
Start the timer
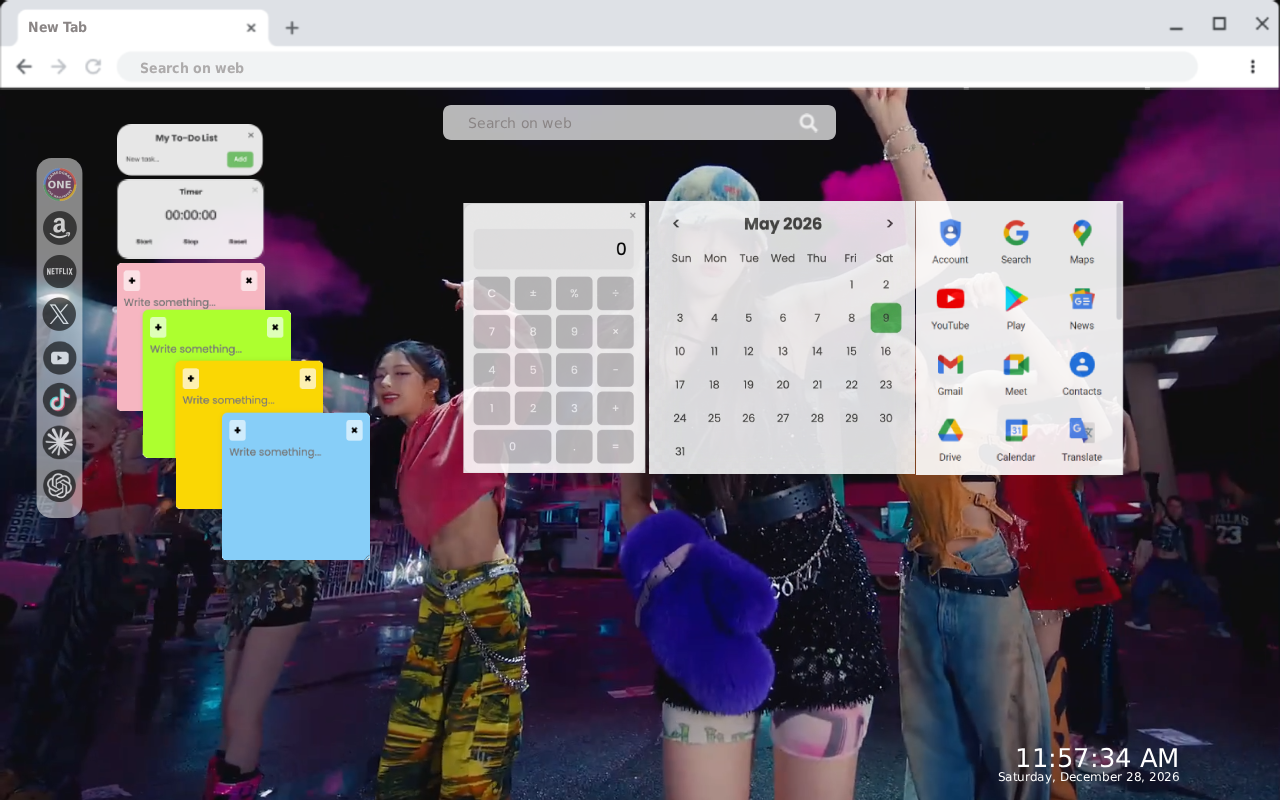[144, 242]
